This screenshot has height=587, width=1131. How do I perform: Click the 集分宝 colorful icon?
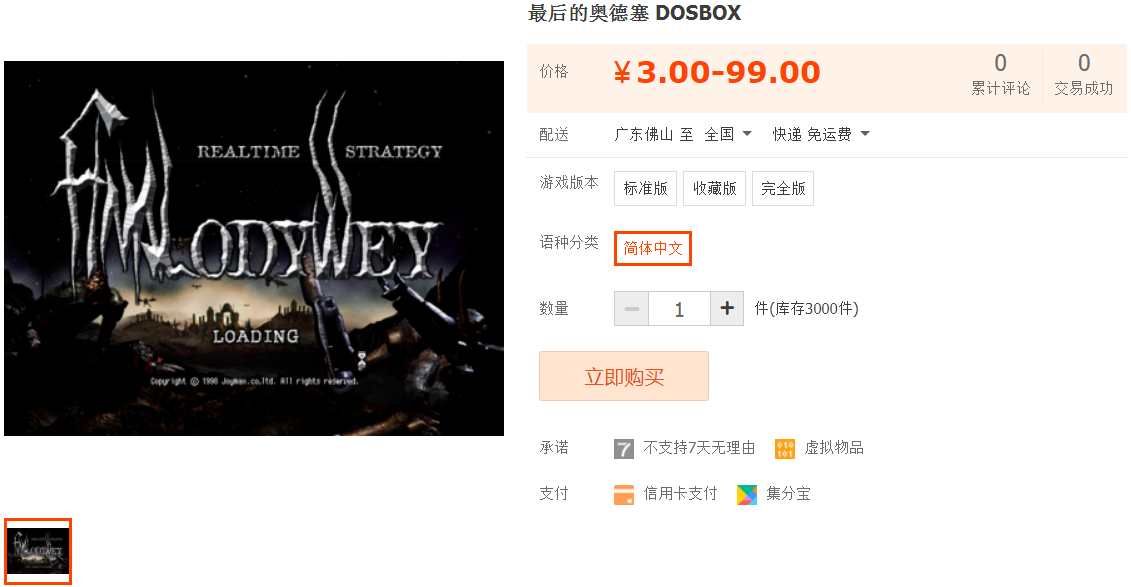coord(747,495)
